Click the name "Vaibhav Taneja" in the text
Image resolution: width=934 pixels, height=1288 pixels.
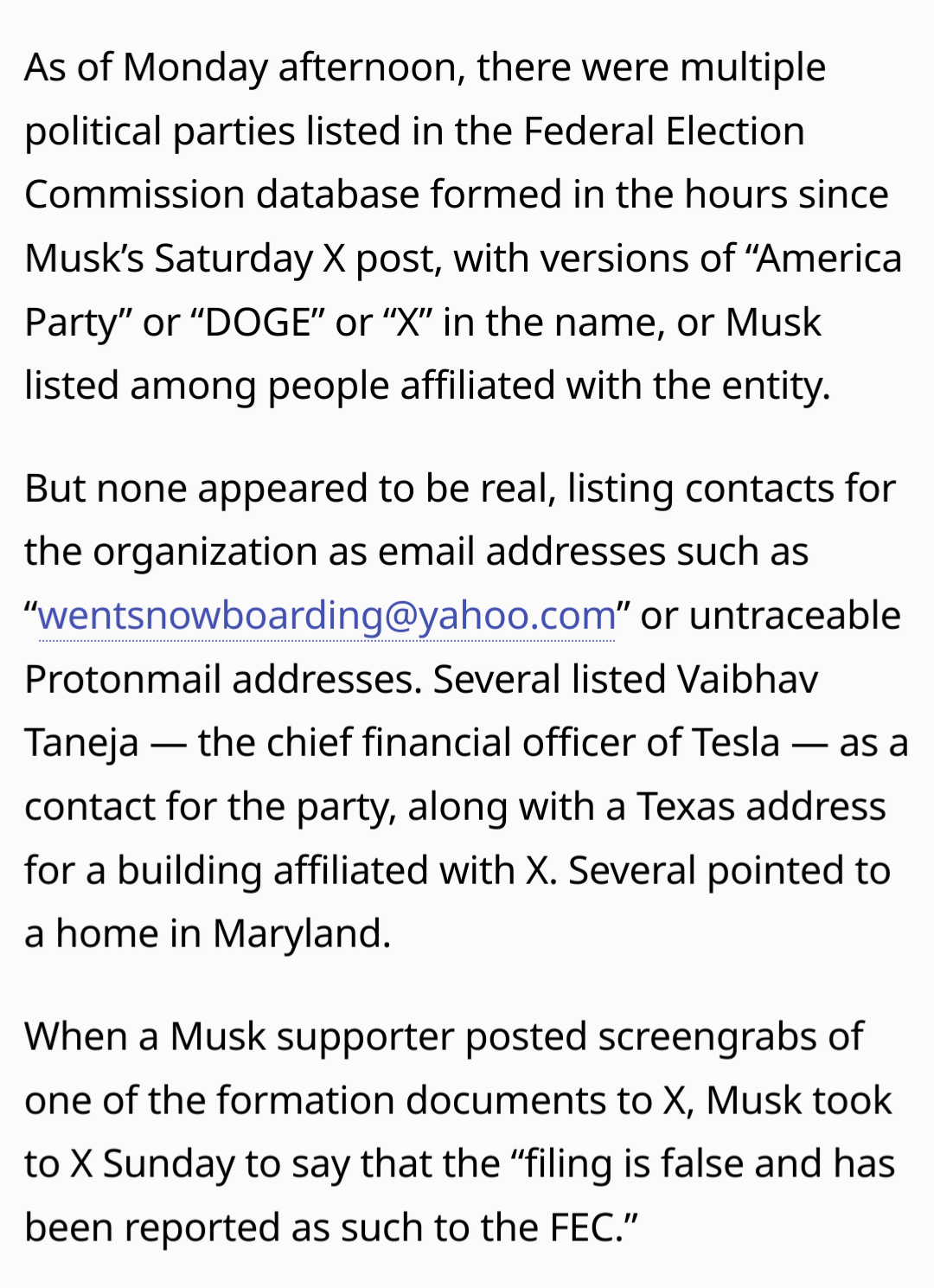coord(421,711)
